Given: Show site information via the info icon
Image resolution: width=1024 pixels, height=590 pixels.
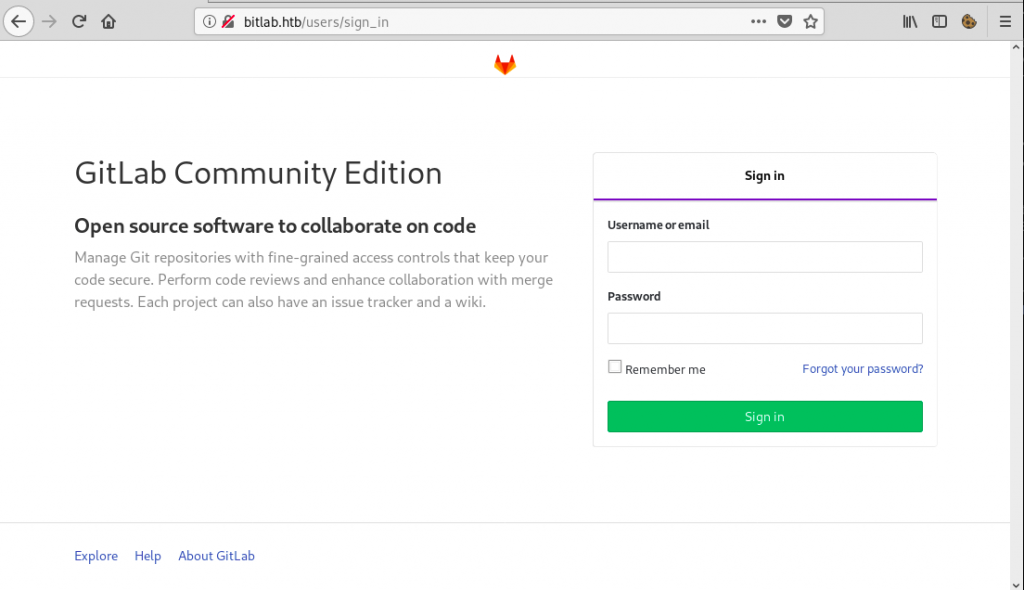Looking at the screenshot, I should coord(209,22).
